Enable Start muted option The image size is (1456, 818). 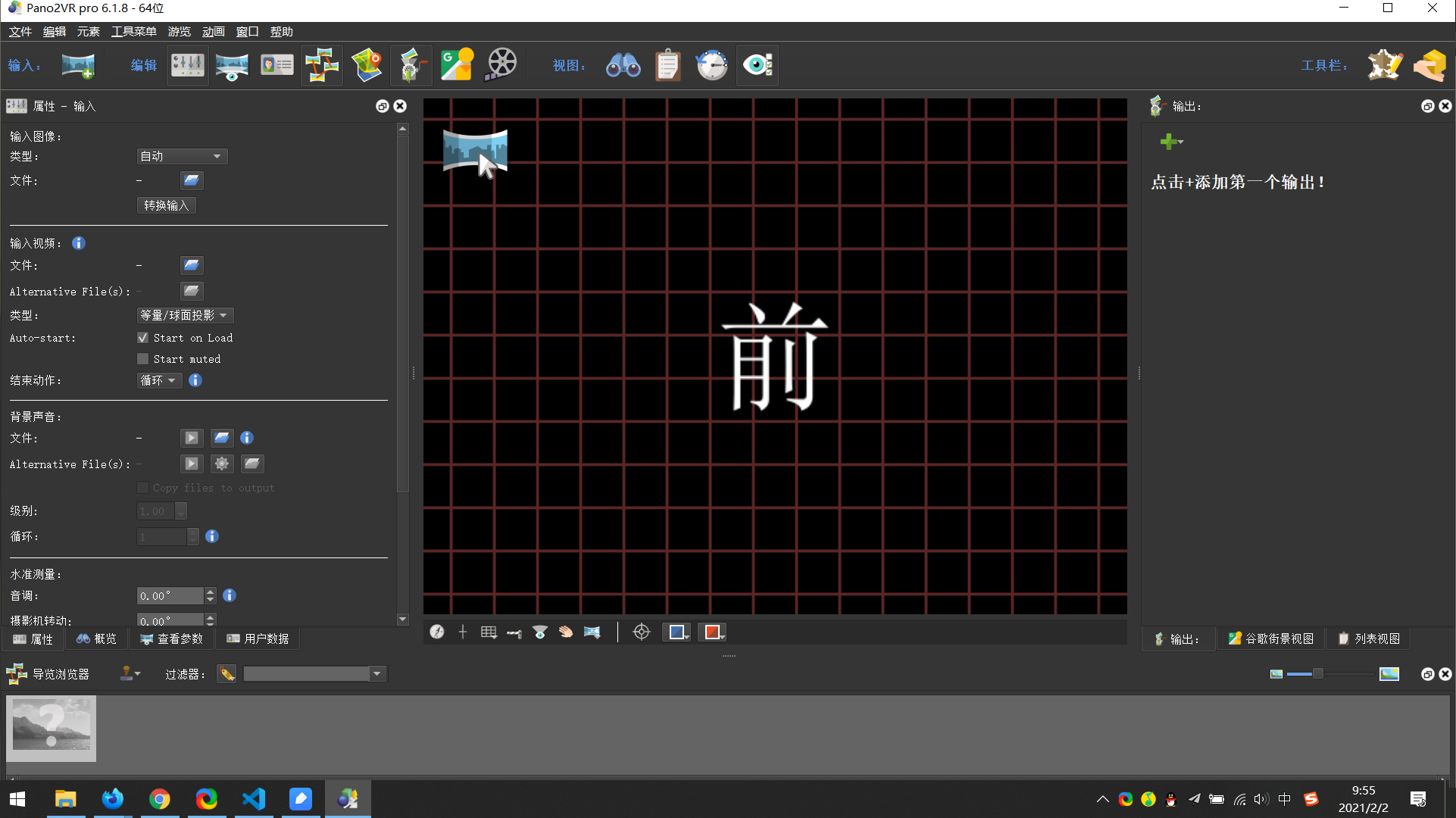pos(142,358)
